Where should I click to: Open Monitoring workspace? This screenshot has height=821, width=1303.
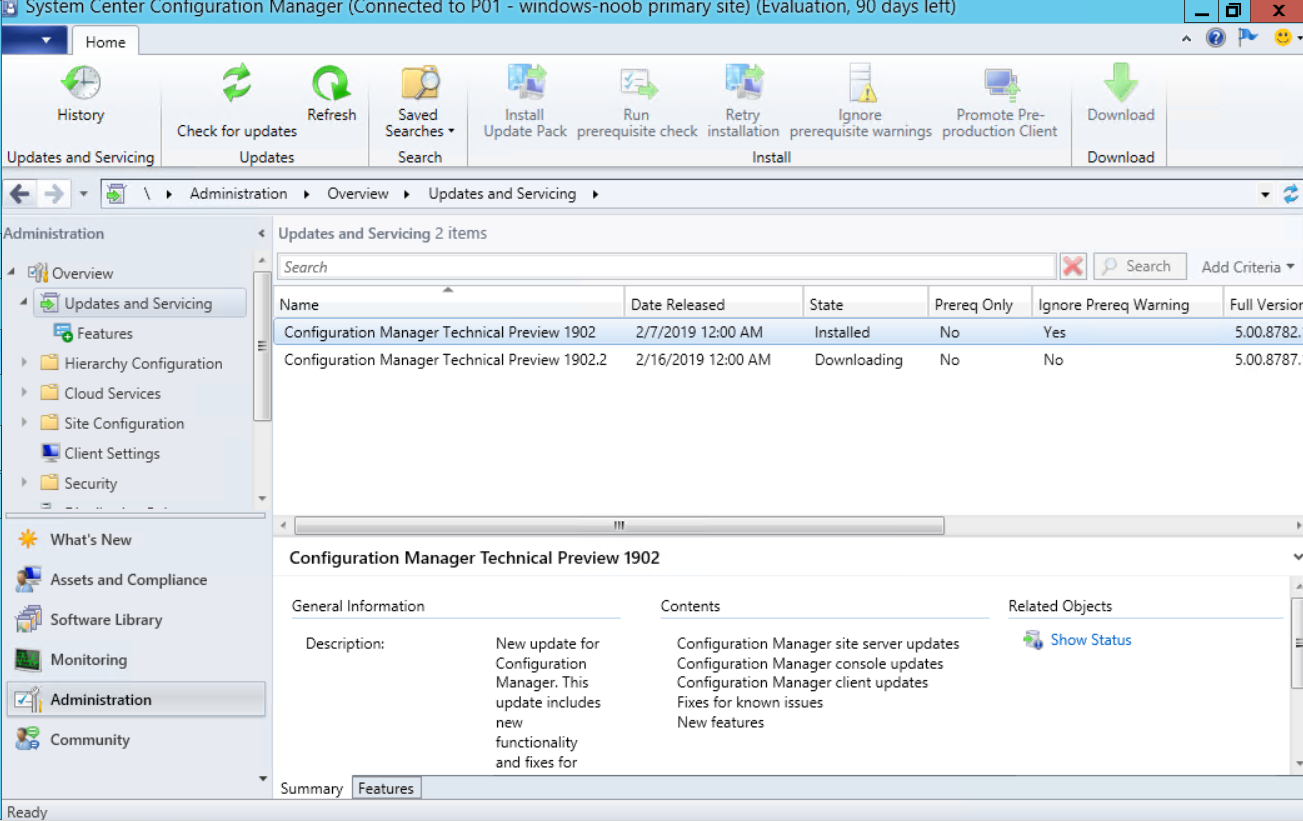136,660
